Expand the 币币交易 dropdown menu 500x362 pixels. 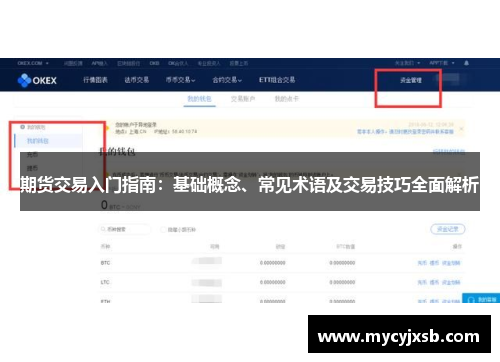(180, 80)
